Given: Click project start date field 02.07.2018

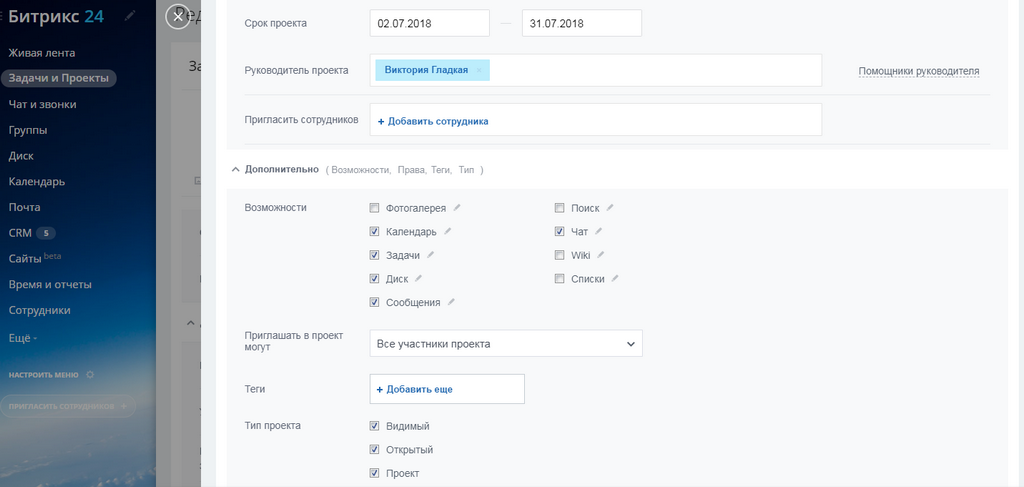Looking at the screenshot, I should [x=430, y=24].
